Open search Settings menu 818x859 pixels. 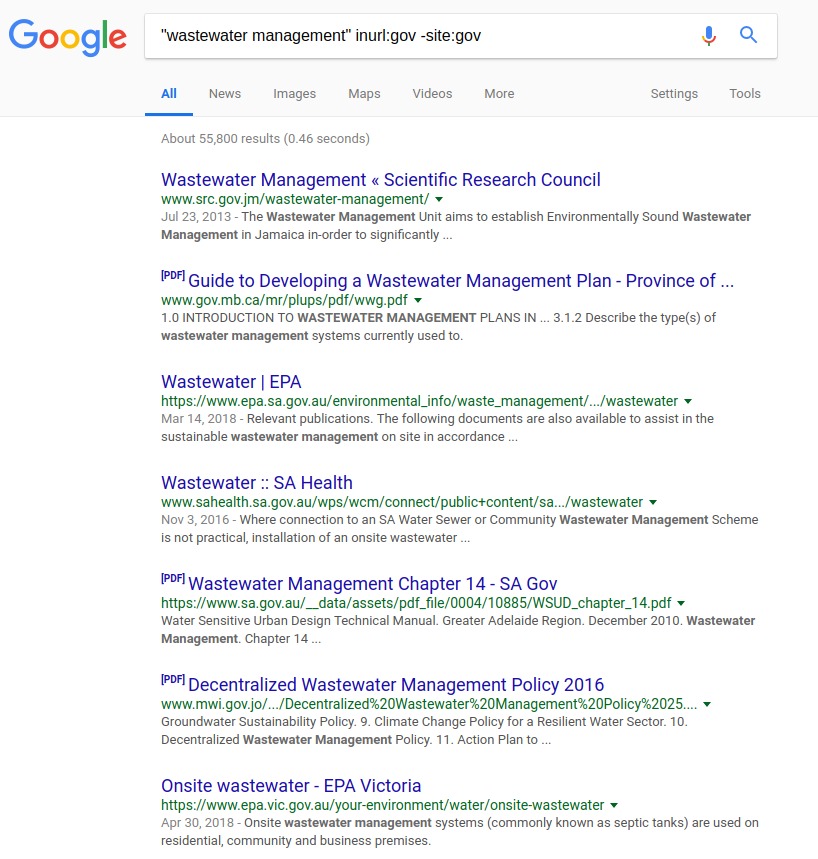[674, 94]
